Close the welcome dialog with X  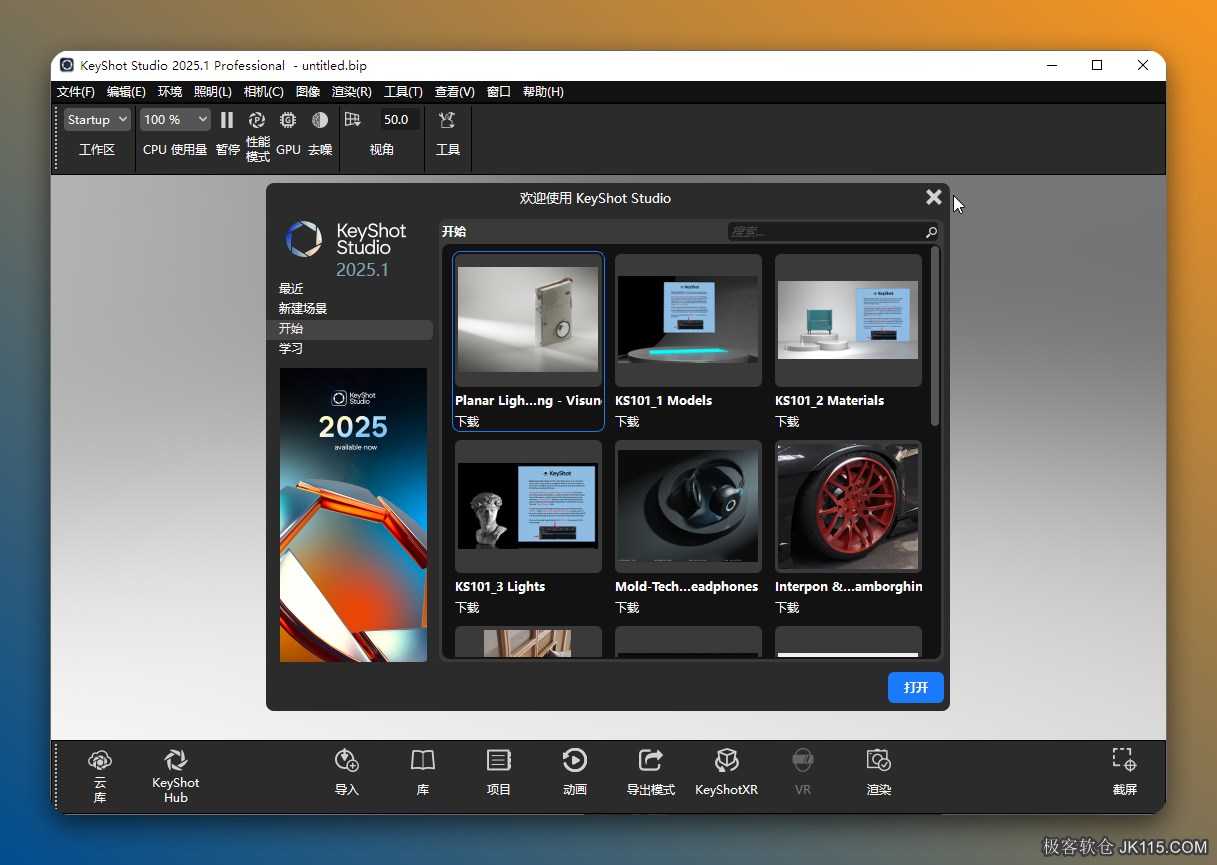point(933,197)
